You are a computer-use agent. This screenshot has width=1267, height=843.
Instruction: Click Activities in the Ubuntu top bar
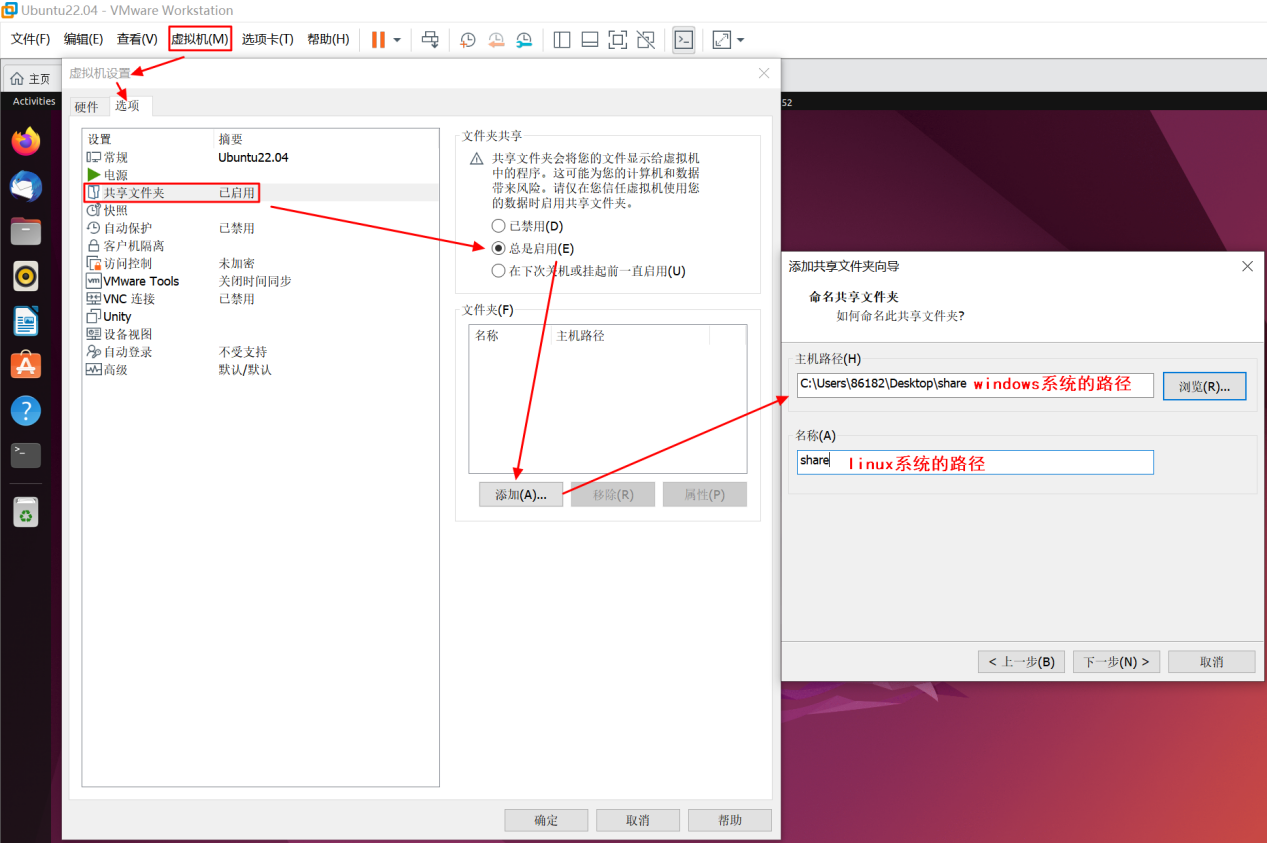[34, 101]
